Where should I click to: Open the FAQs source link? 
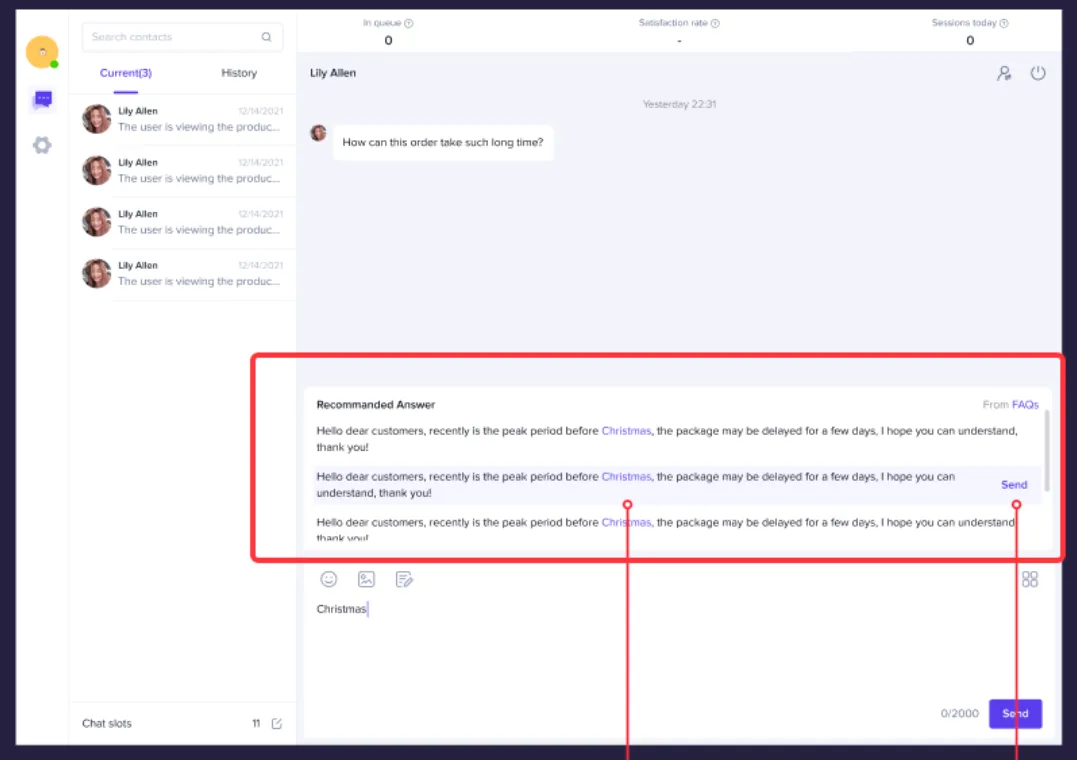pyautogui.click(x=1025, y=405)
